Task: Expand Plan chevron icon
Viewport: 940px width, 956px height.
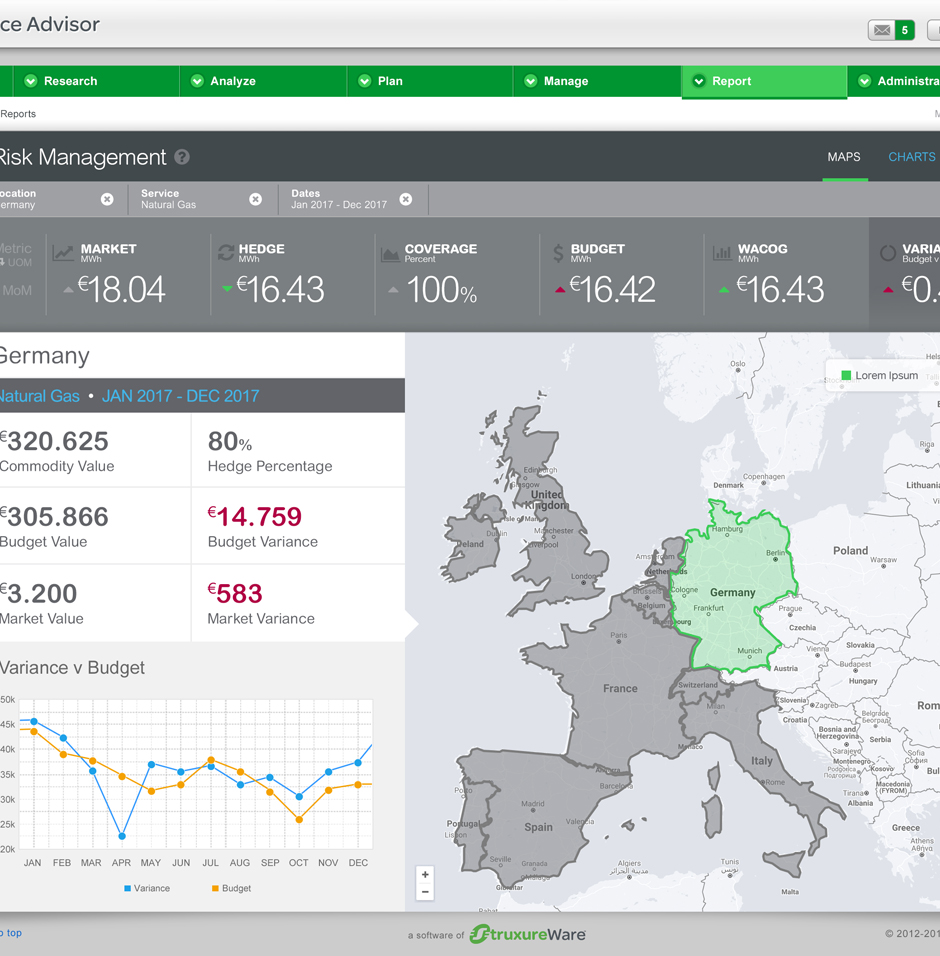Action: tap(365, 81)
